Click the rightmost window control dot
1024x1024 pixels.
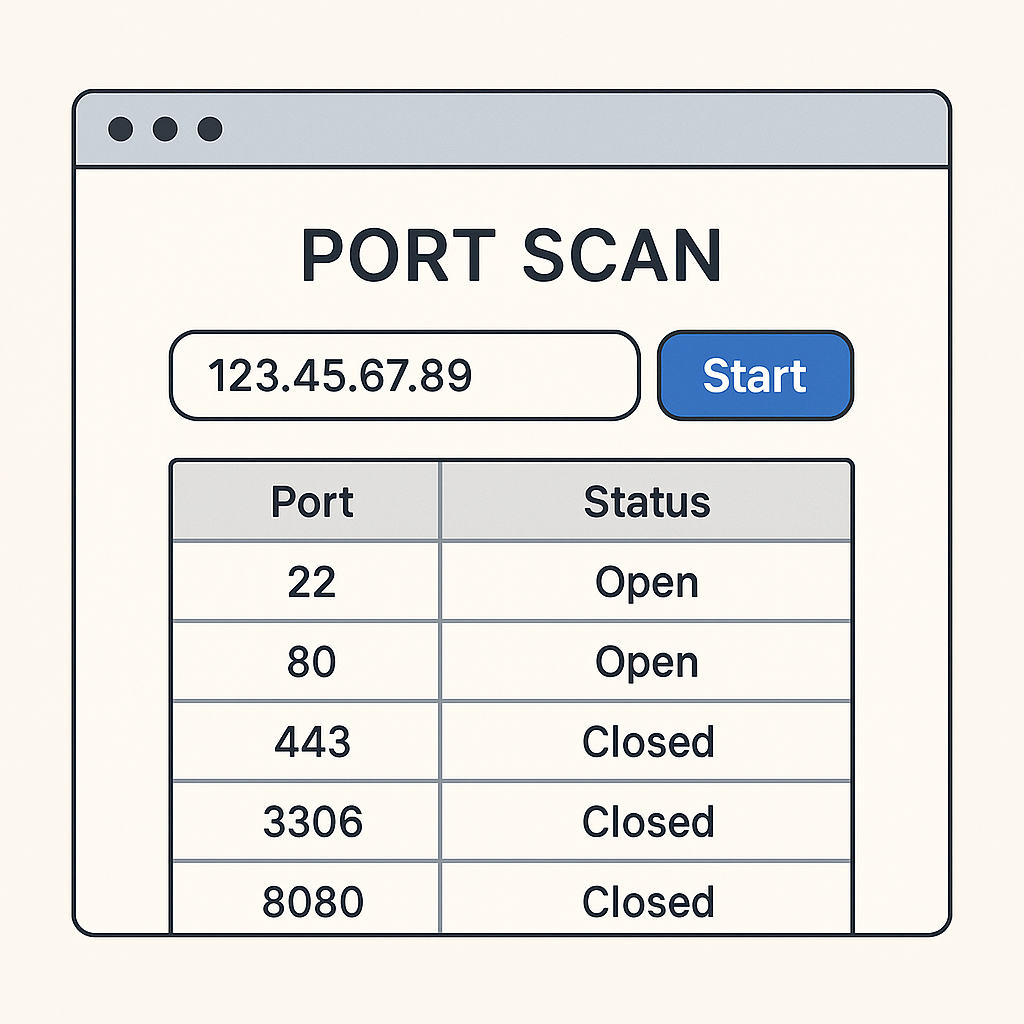click(208, 128)
